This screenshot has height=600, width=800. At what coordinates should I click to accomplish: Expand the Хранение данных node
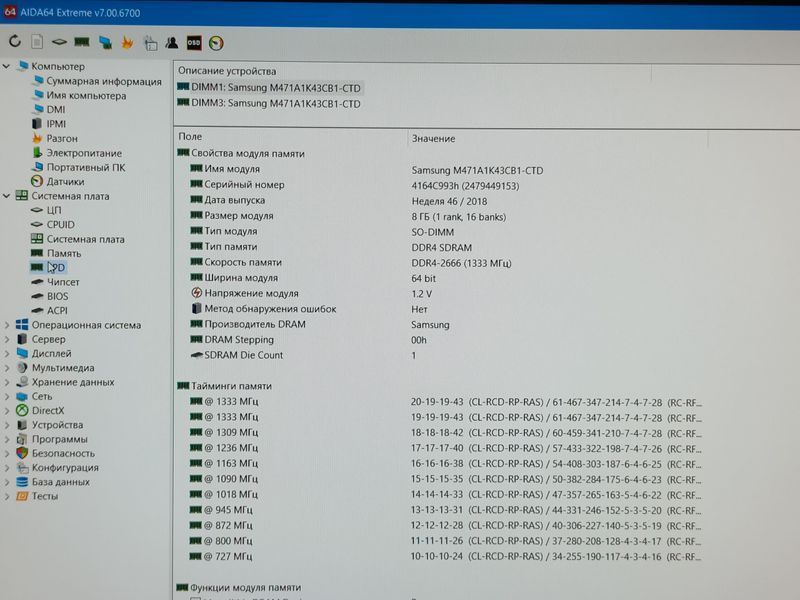tap(7, 382)
